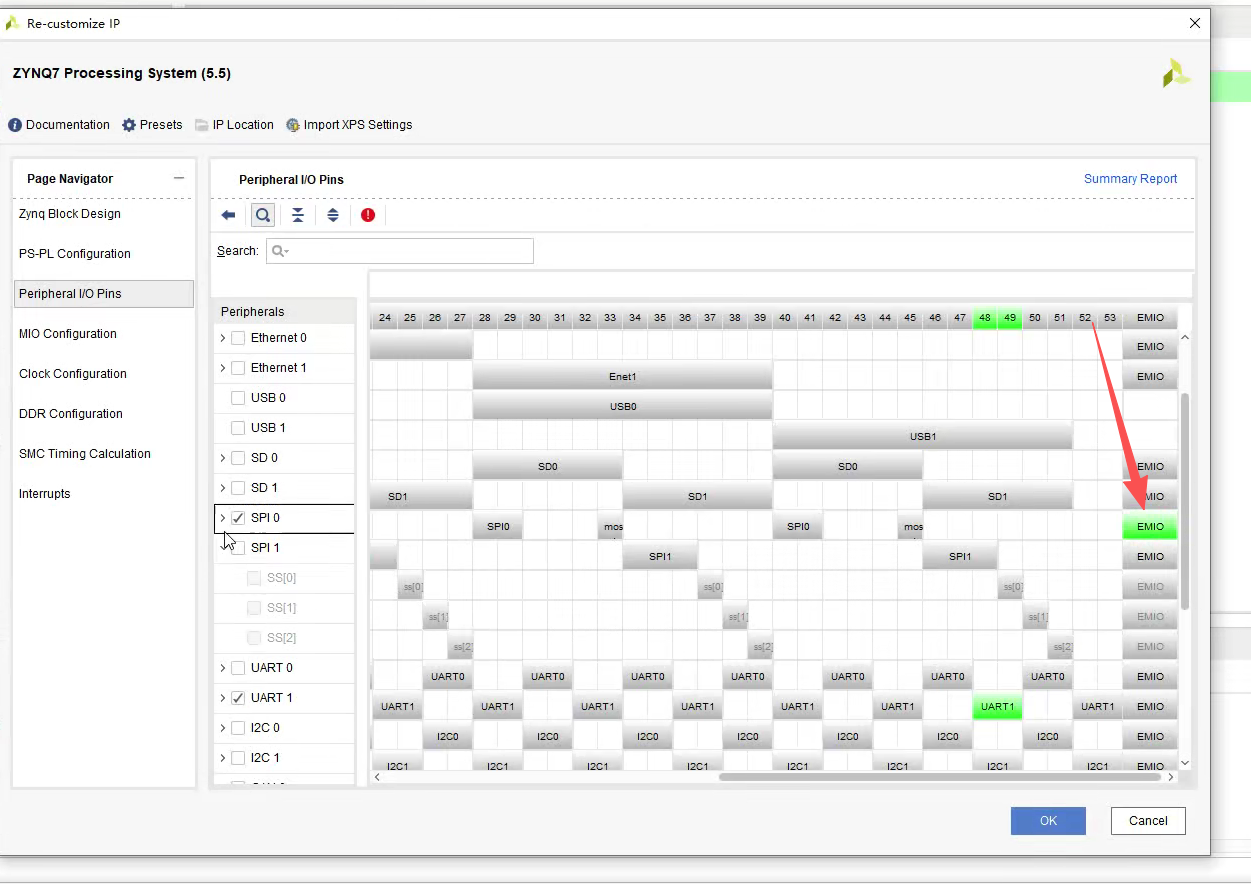This screenshot has height=884, width=1251.
Task: Open DDR Configuration page
Action: 103,414
